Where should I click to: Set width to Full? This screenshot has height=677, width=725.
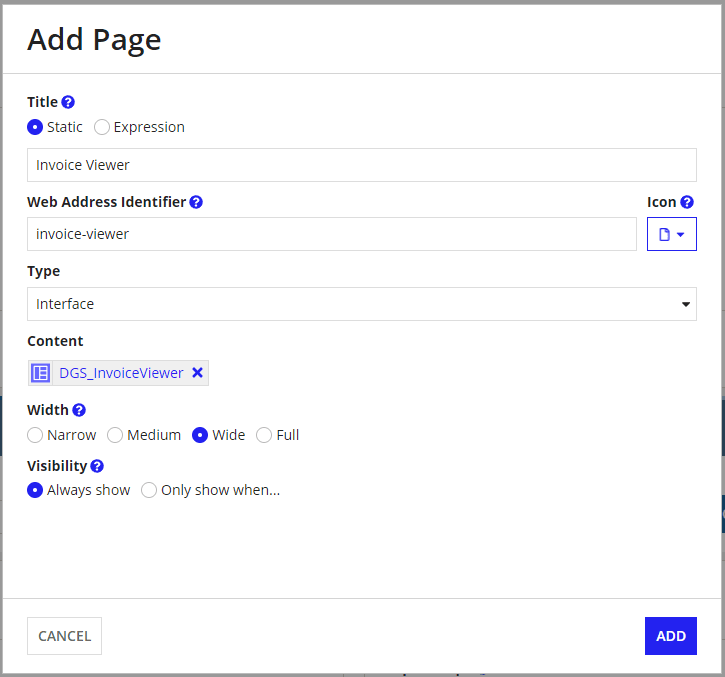pyautogui.click(x=264, y=435)
